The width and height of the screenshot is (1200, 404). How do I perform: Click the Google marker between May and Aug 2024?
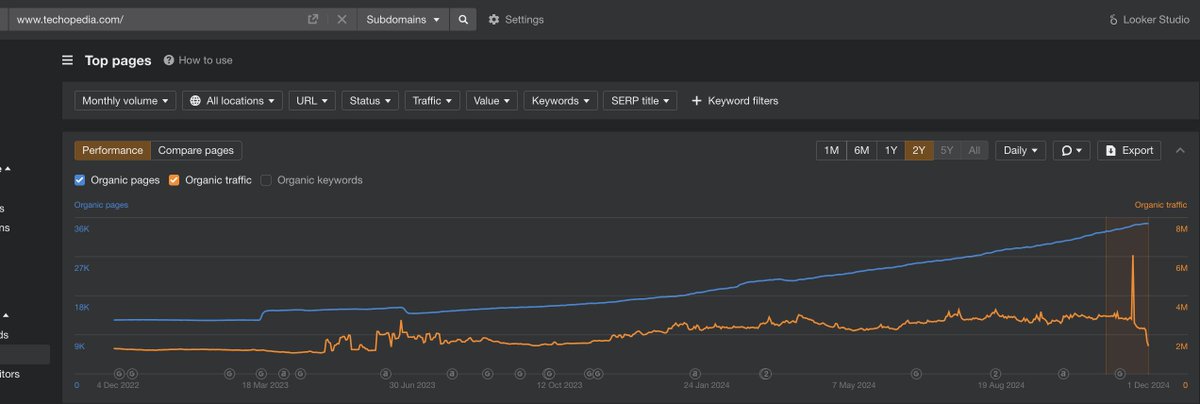[915, 373]
